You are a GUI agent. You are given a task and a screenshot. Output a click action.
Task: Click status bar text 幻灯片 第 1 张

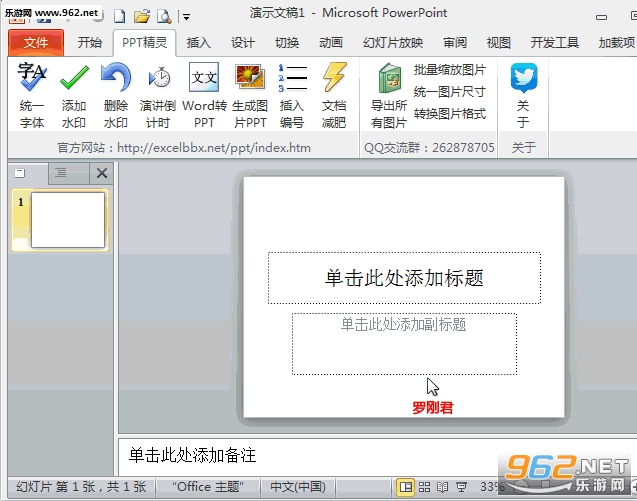click(x=81, y=486)
